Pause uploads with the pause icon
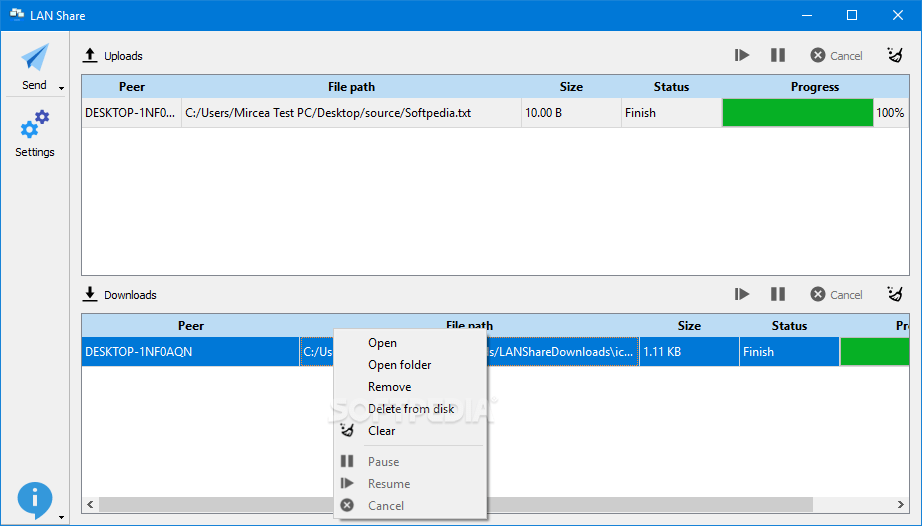The height and width of the screenshot is (526, 922). [x=778, y=55]
